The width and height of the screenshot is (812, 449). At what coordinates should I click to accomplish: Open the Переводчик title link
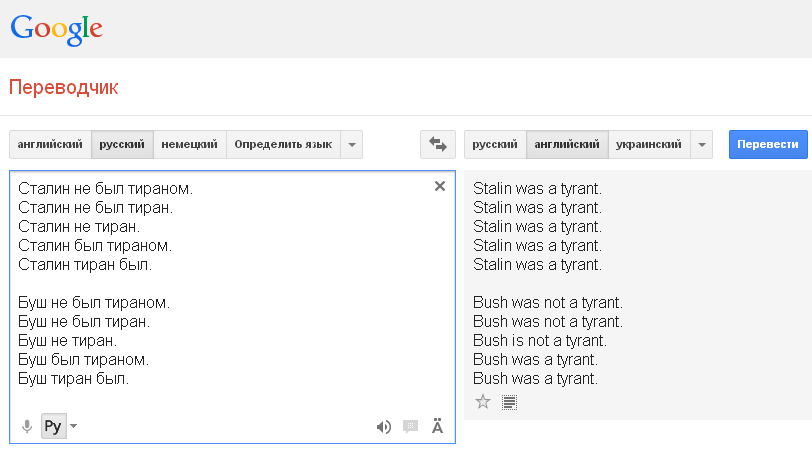coord(64,87)
